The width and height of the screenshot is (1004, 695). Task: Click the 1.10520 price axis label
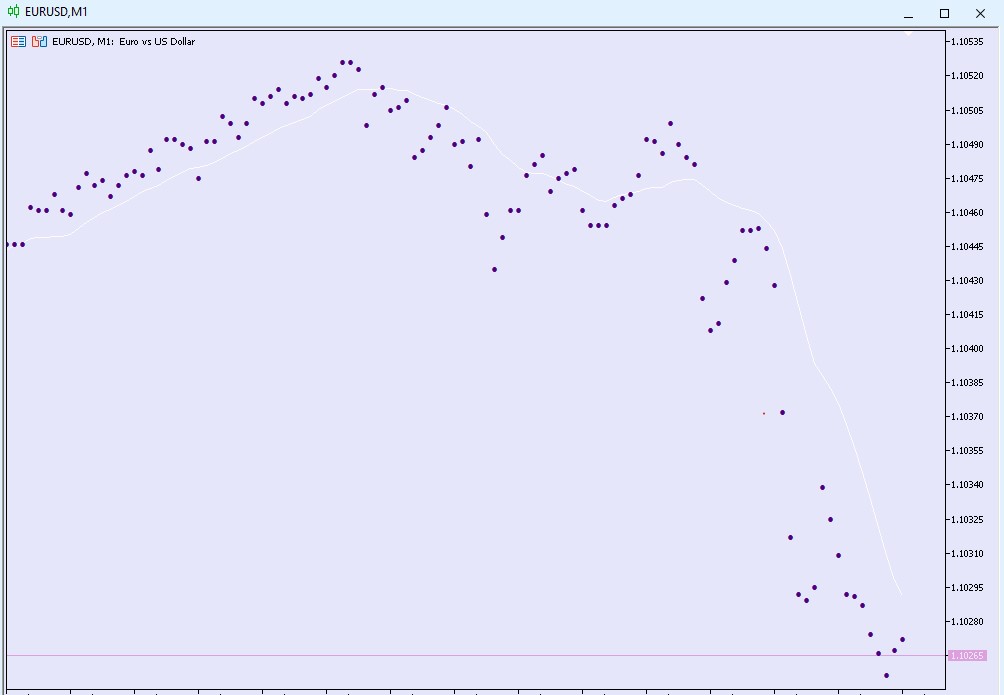pyautogui.click(x=967, y=76)
